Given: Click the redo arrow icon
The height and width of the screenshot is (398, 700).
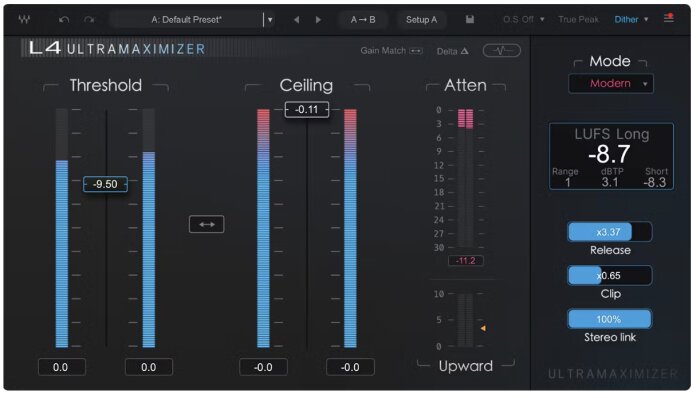Looking at the screenshot, I should (x=89, y=20).
